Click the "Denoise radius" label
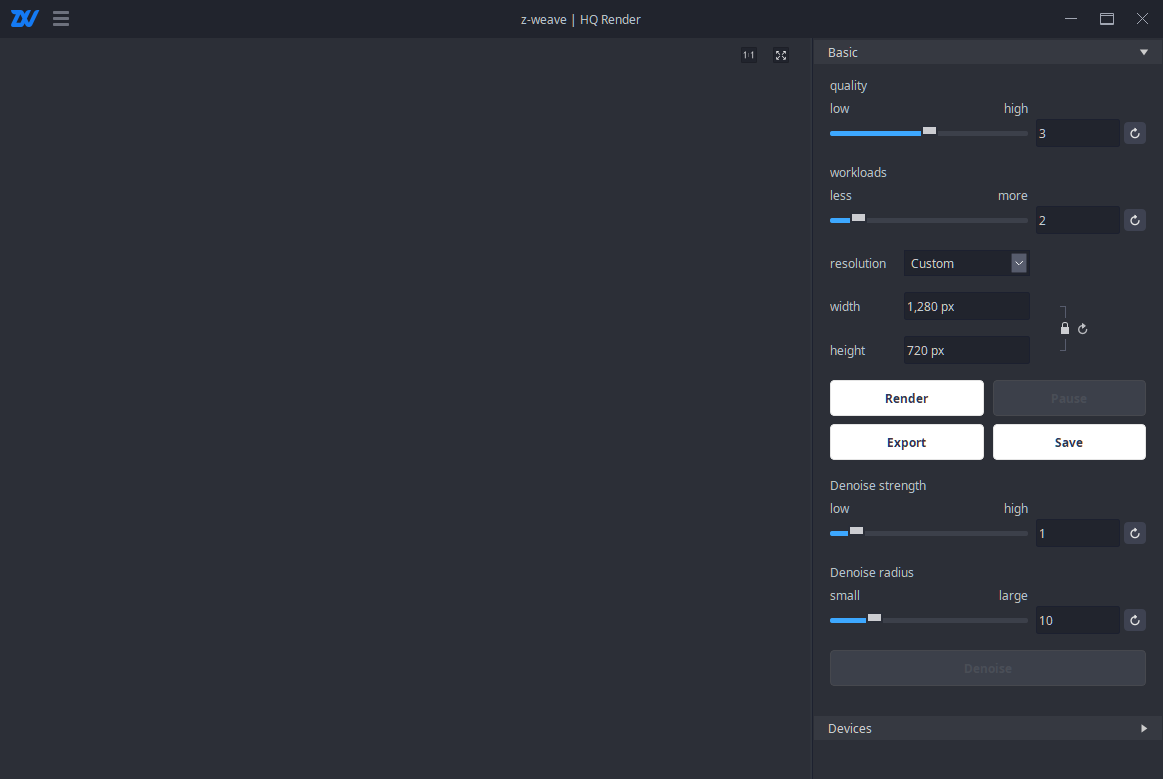1163x779 pixels. click(872, 572)
